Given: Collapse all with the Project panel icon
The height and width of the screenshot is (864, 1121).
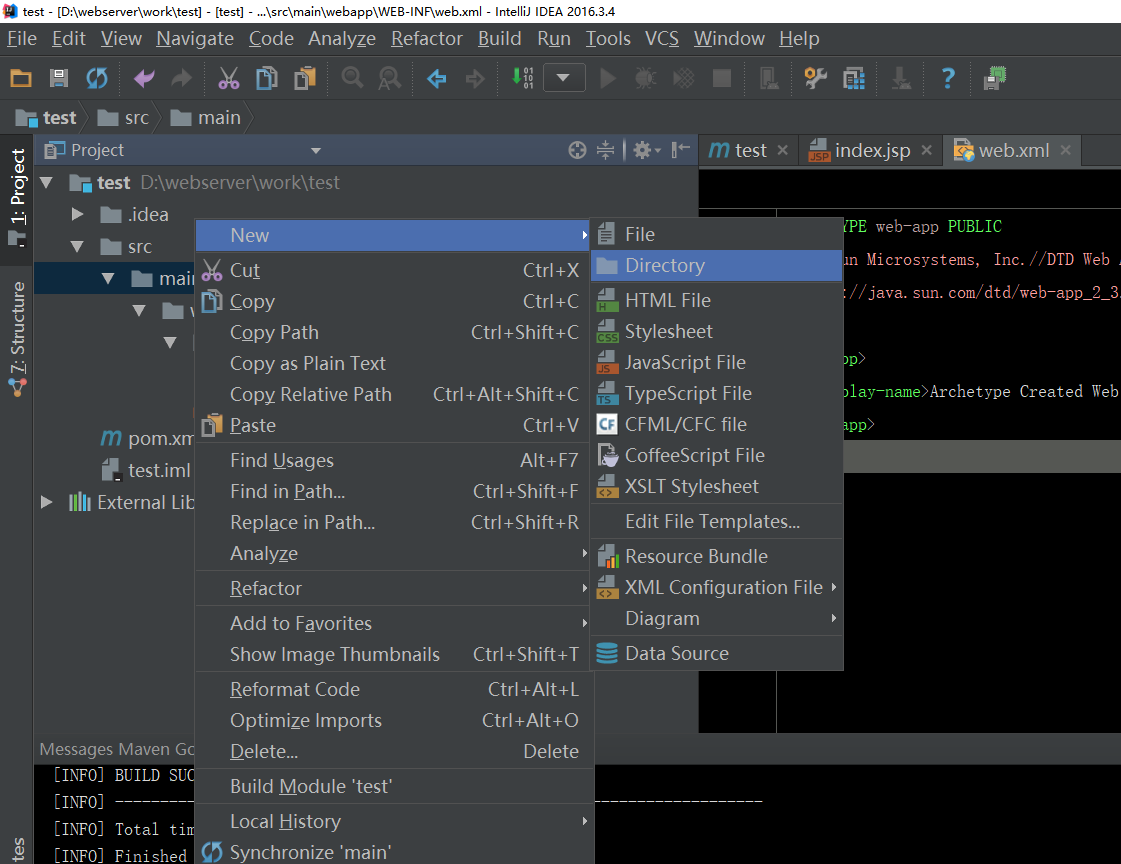Looking at the screenshot, I should pyautogui.click(x=605, y=150).
